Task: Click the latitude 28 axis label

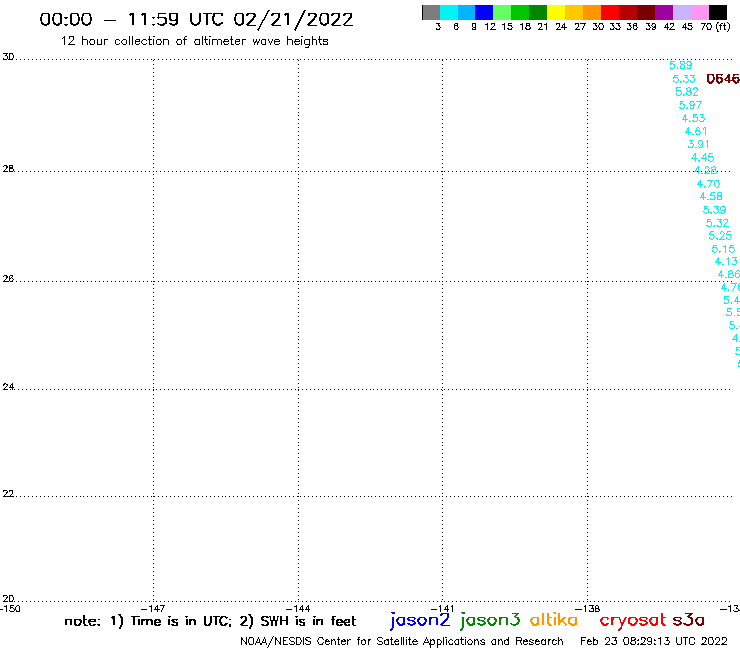Action: pos(8,168)
